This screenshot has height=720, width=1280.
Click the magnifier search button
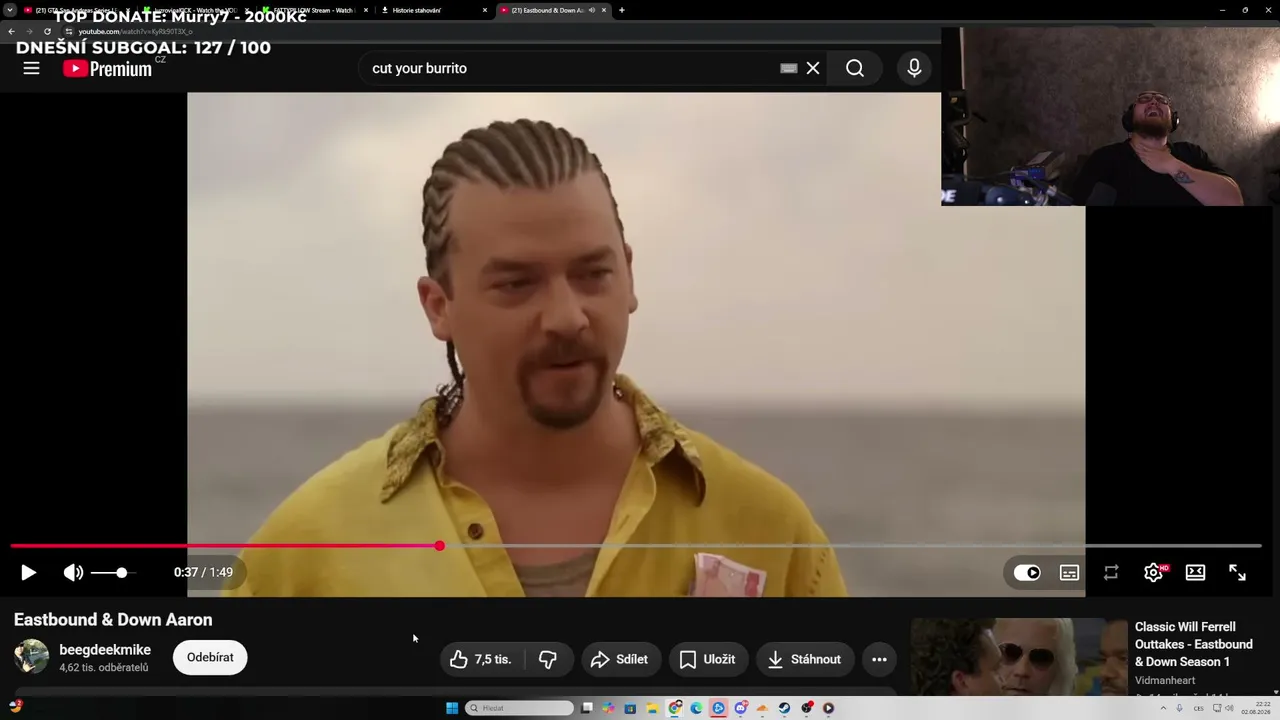click(854, 68)
